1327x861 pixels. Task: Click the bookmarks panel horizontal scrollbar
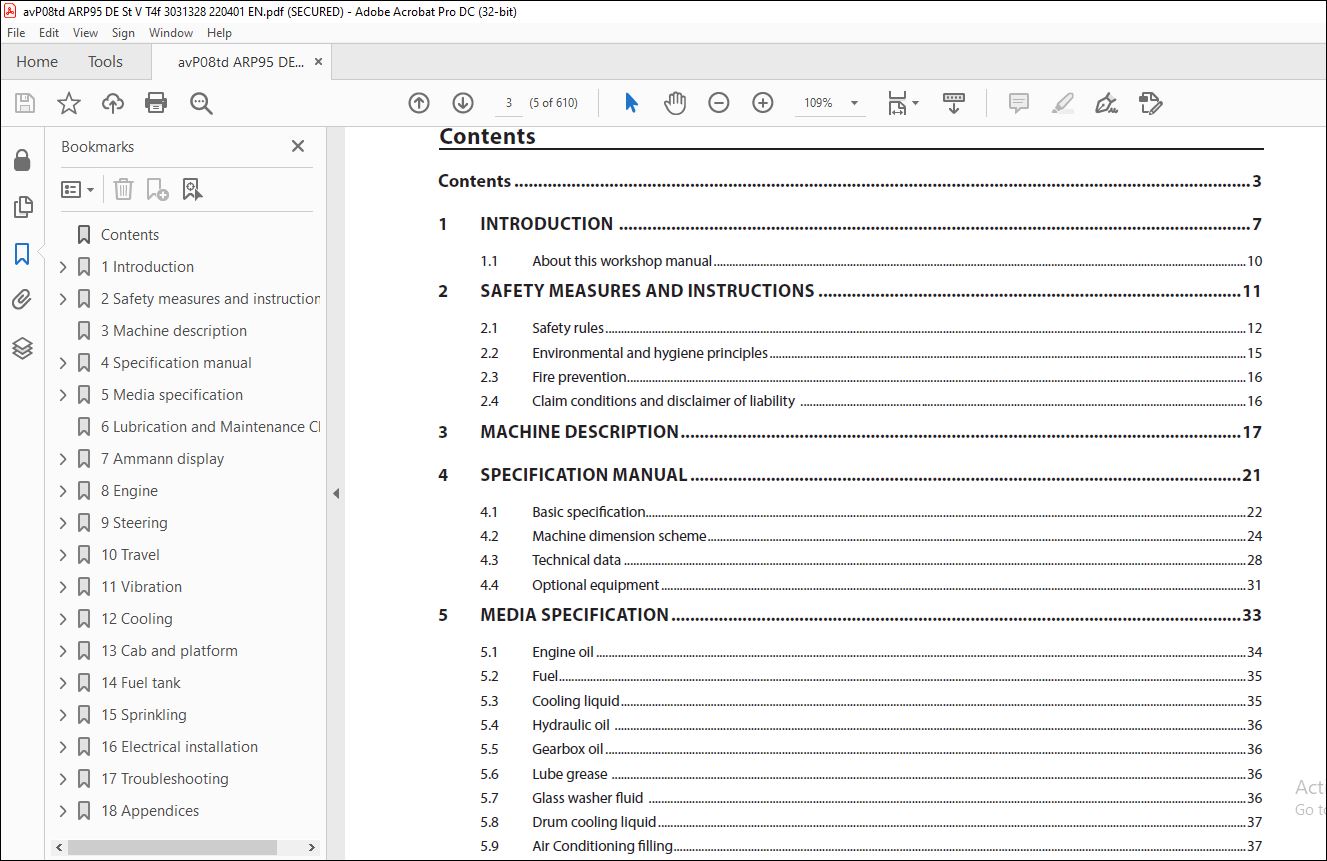172,847
